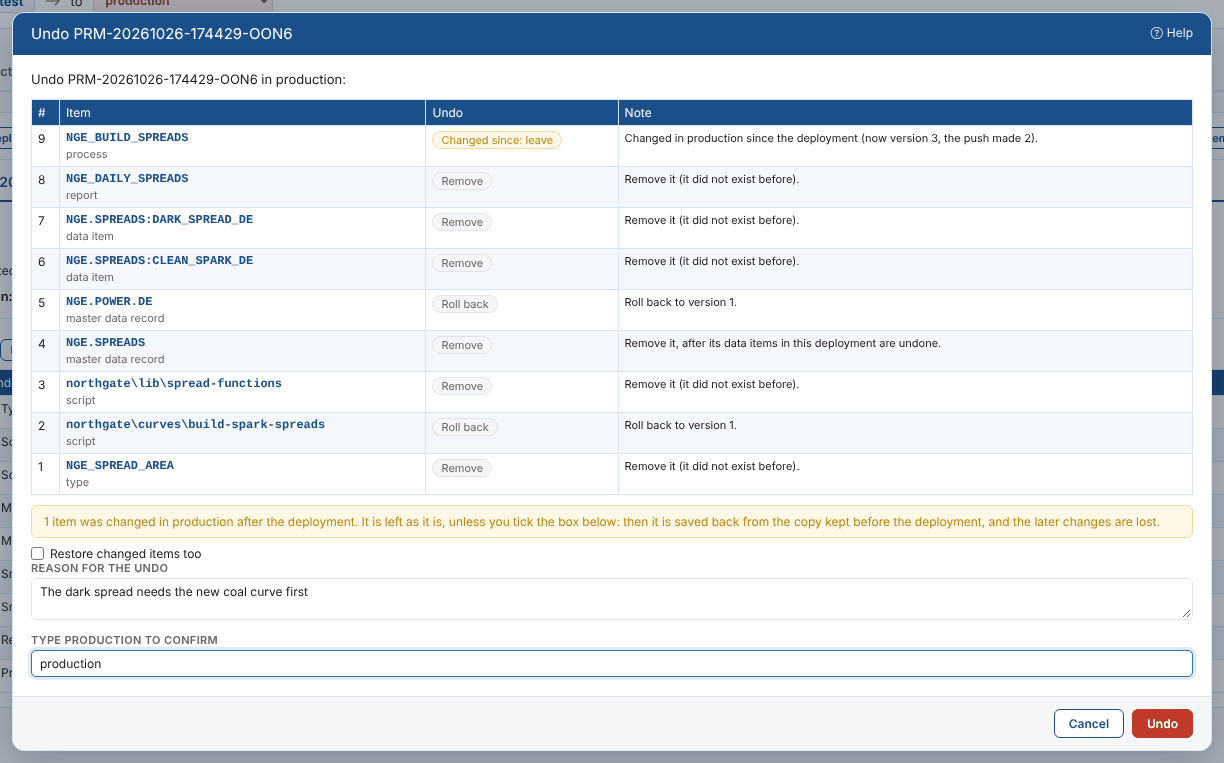Click the Remove badge for DARK_SPREAD_DE
Viewport: 1224px width, 763px height.
point(462,222)
